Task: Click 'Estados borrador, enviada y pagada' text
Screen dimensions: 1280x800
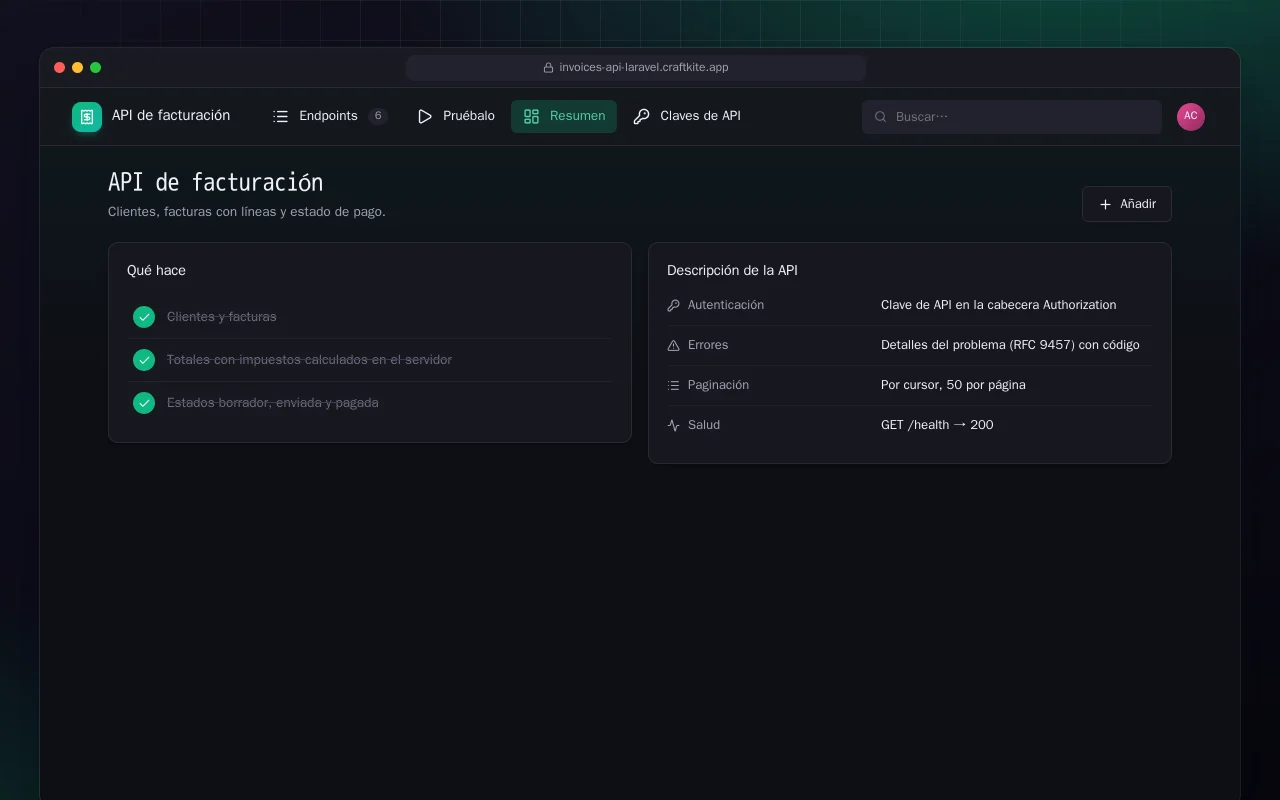Action: click(x=273, y=403)
